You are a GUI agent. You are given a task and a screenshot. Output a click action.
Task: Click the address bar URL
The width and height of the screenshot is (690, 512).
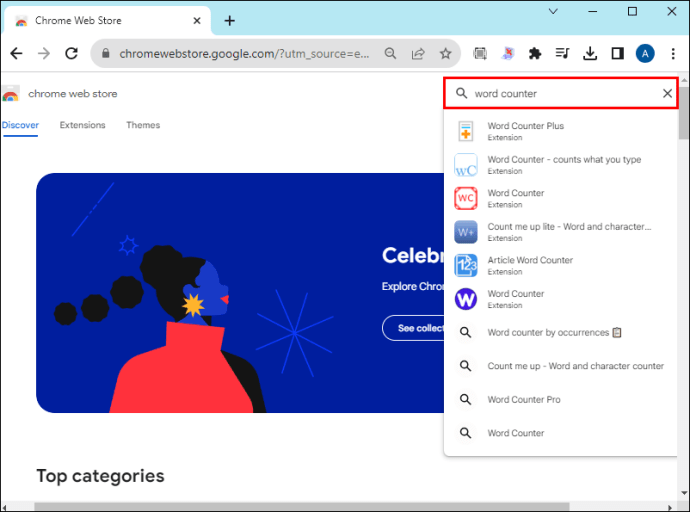pyautogui.click(x=244, y=54)
